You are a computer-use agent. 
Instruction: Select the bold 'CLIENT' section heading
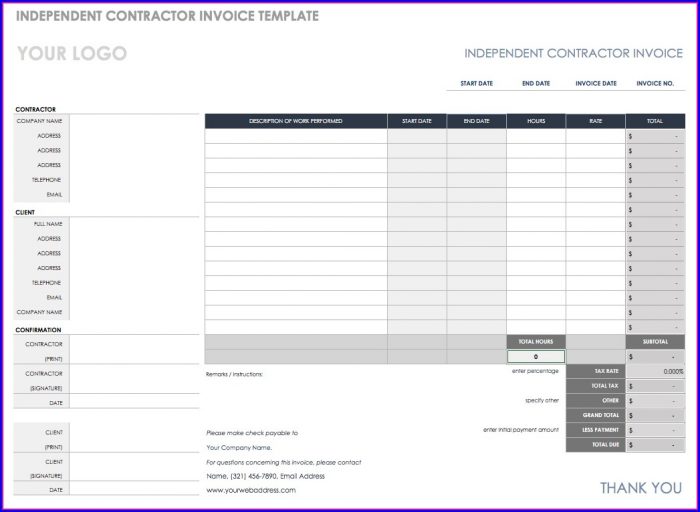(25, 212)
